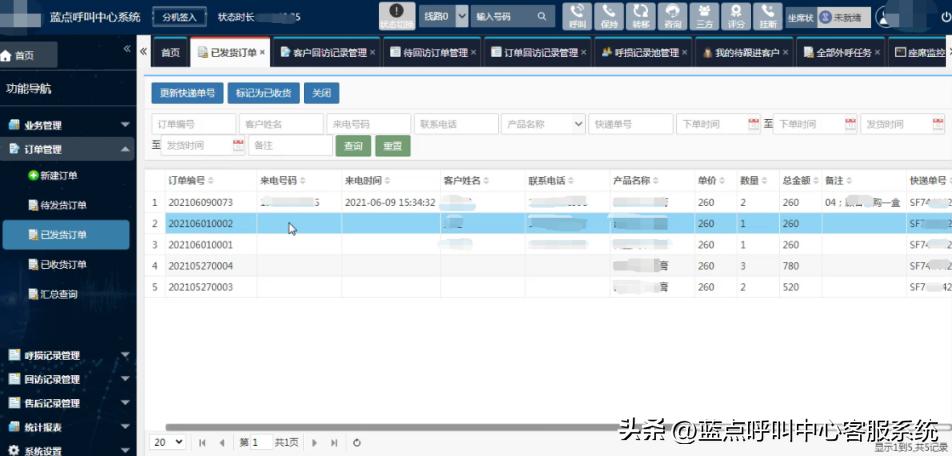Click the 更新快递单号 button

point(187,93)
